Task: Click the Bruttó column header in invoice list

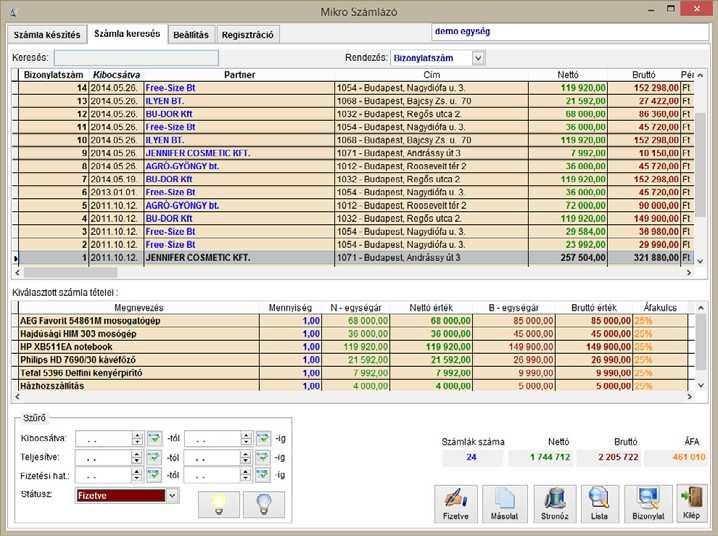Action: (644, 75)
